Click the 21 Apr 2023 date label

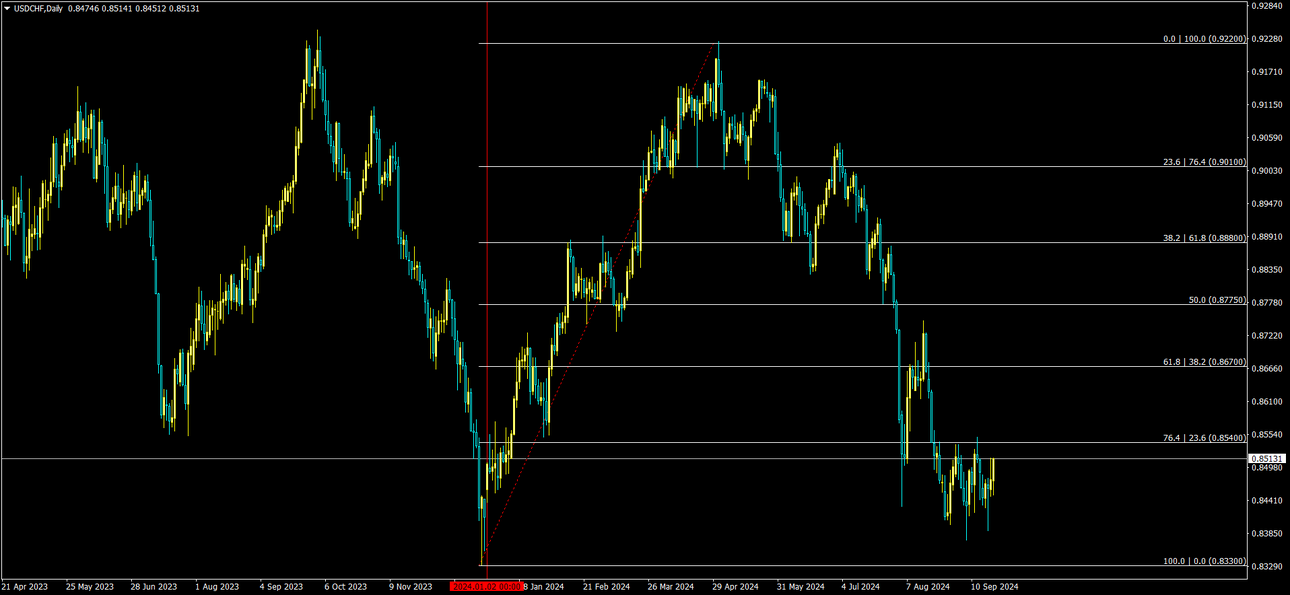pos(25,587)
